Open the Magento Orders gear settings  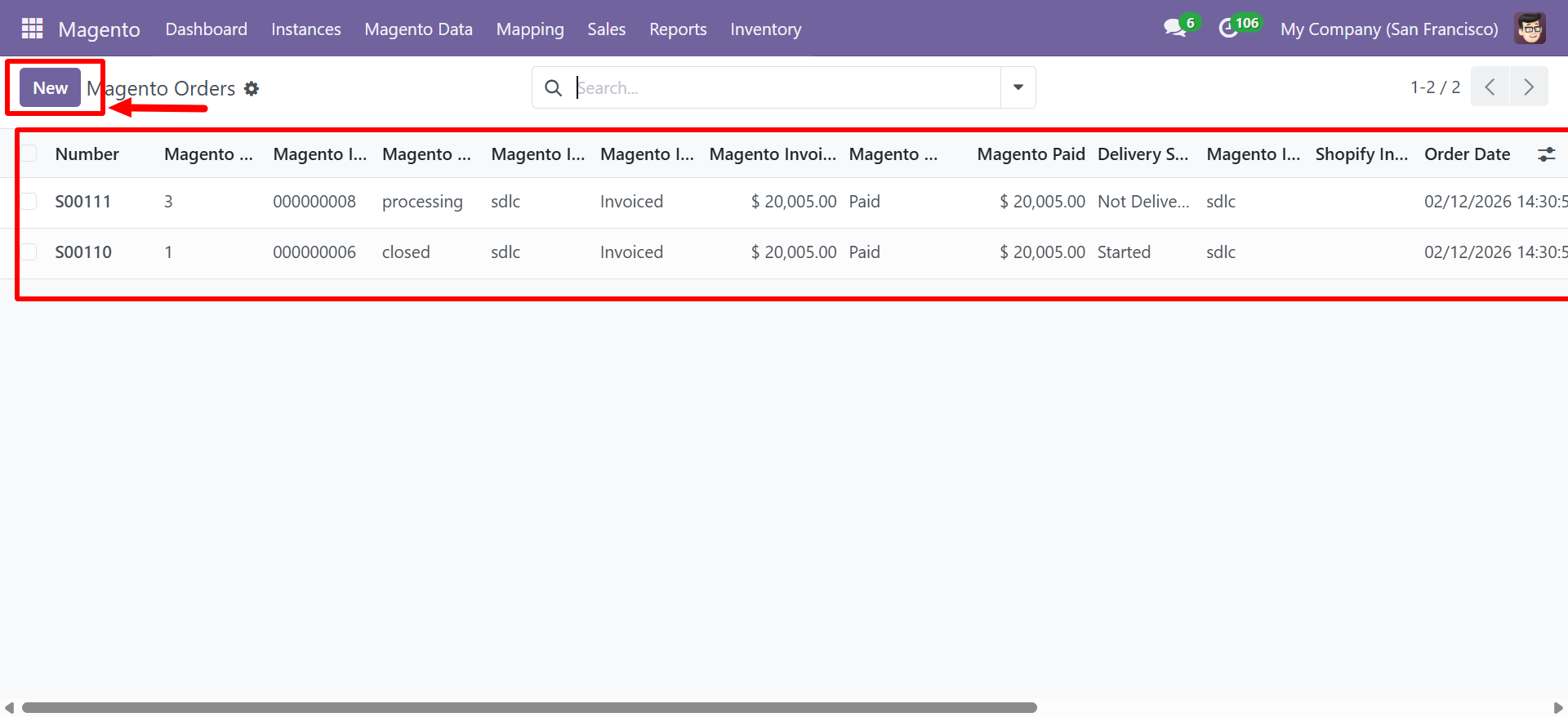coord(252,88)
